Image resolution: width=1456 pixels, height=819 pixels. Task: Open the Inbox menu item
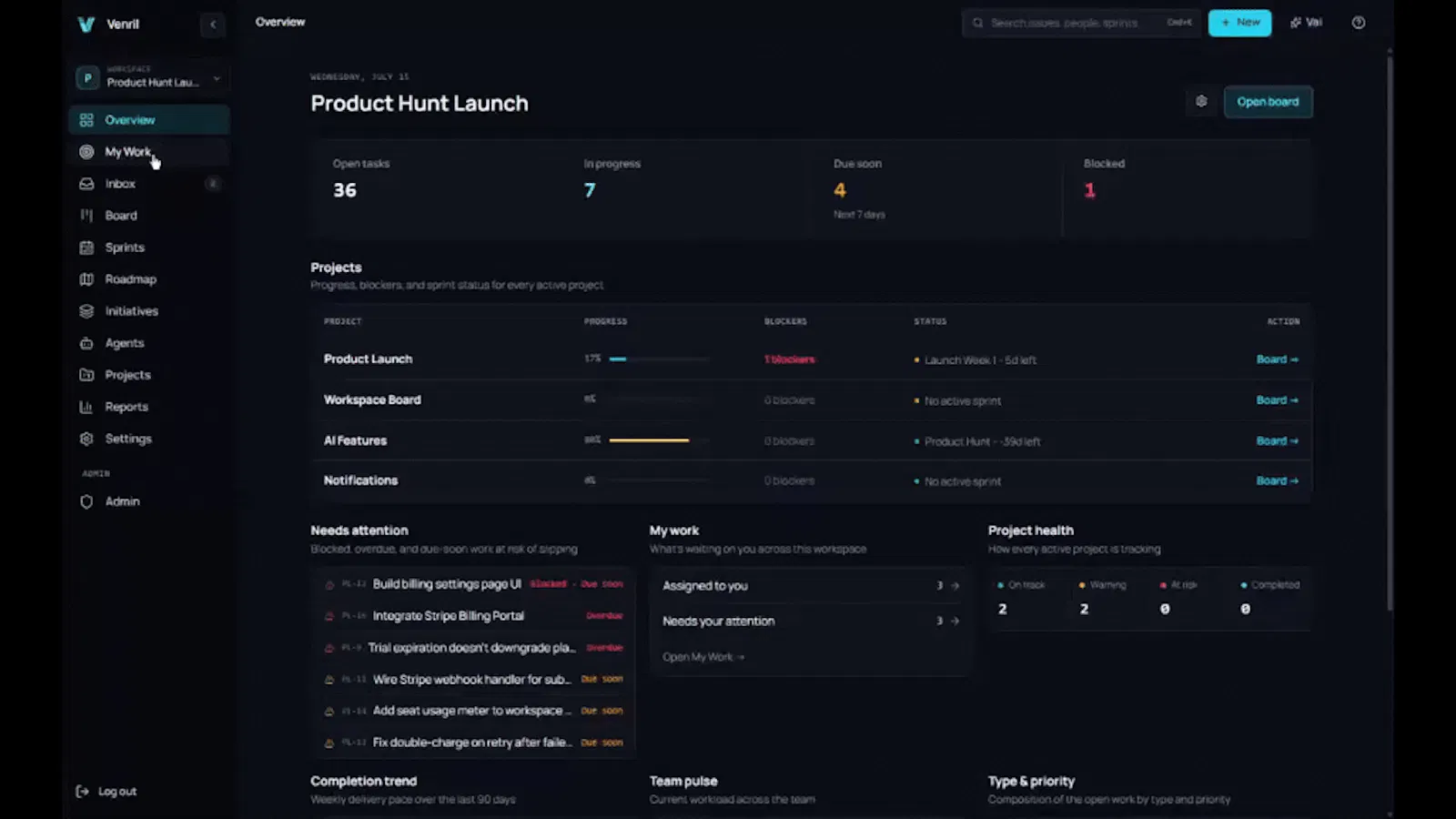click(x=149, y=184)
